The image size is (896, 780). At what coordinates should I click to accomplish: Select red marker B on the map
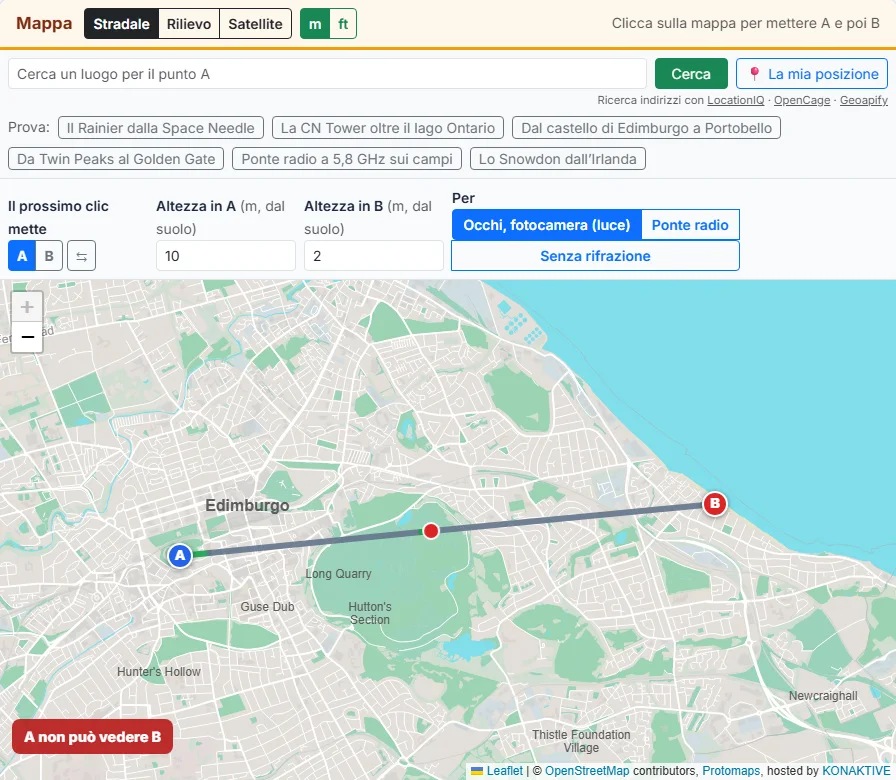click(714, 504)
